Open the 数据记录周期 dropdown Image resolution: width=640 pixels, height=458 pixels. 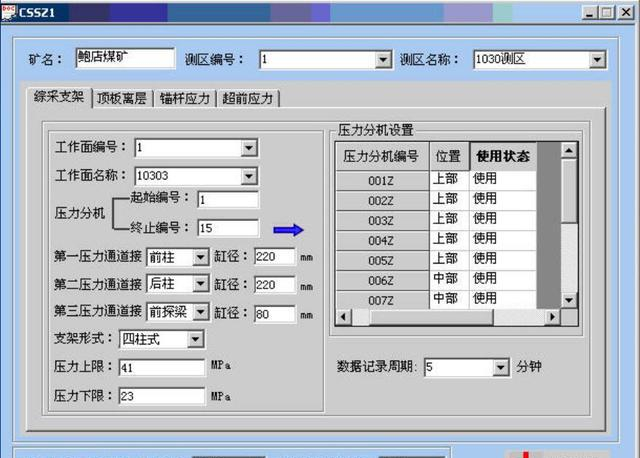tap(500, 367)
